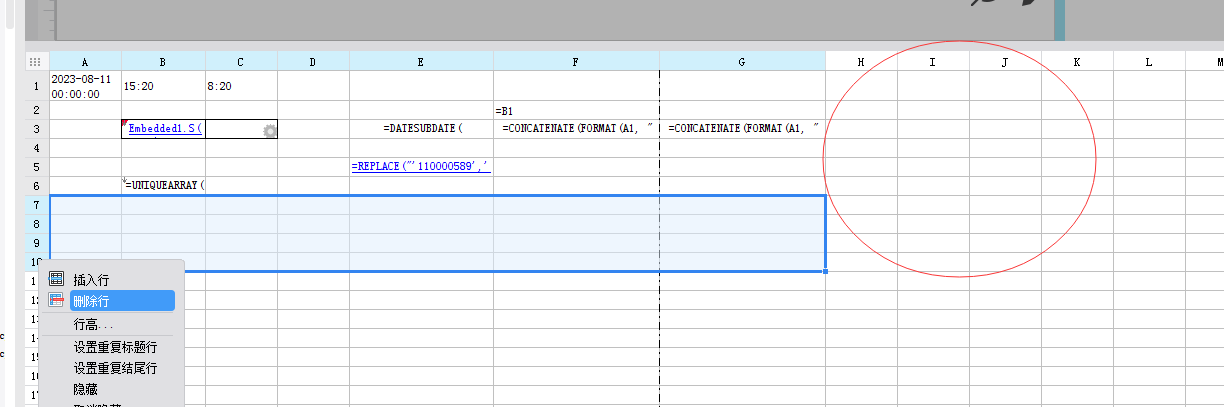The image size is (1224, 407).
Task: Select row 1 header
Action: tap(37, 86)
